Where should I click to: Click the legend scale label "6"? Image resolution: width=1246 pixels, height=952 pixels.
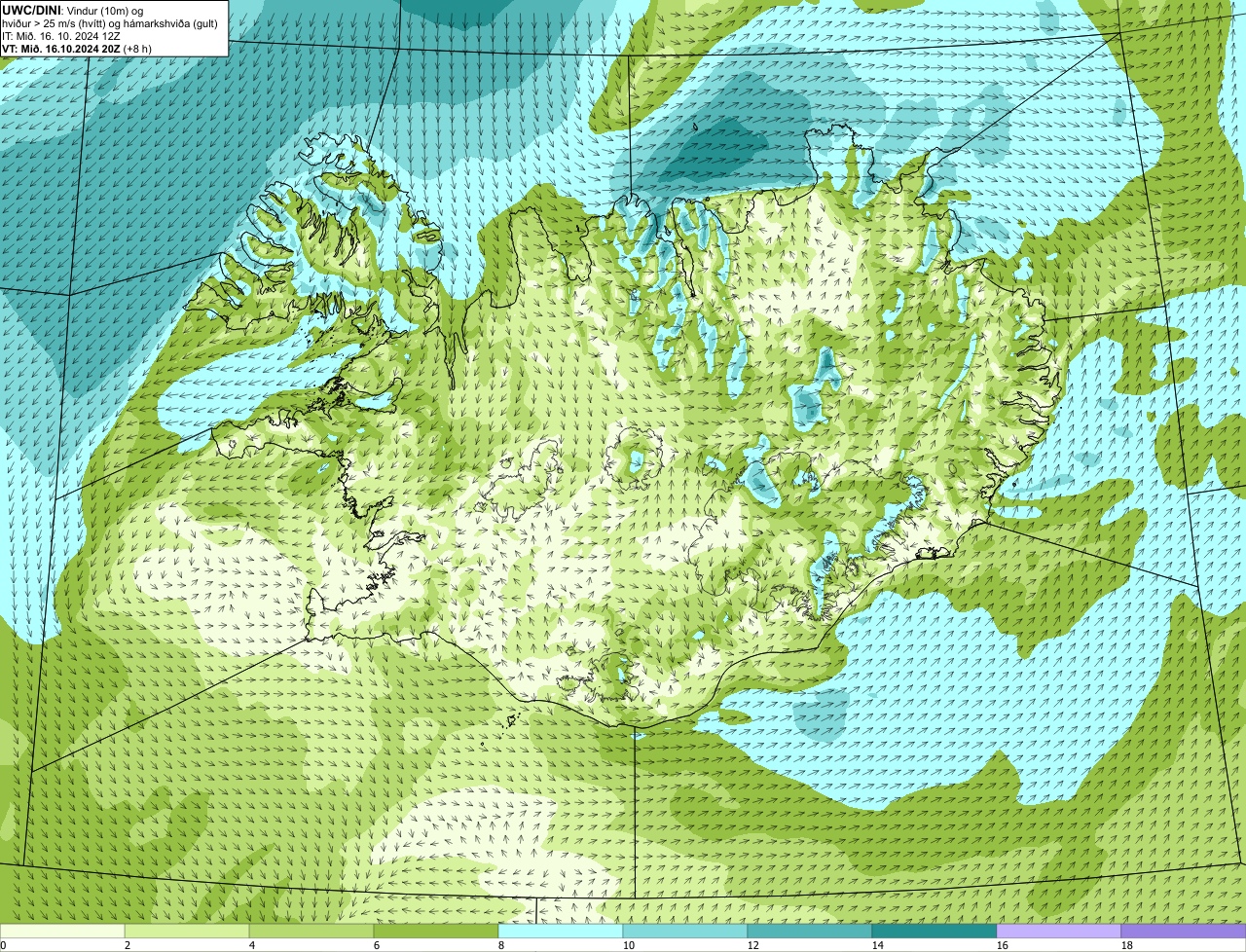click(x=377, y=945)
